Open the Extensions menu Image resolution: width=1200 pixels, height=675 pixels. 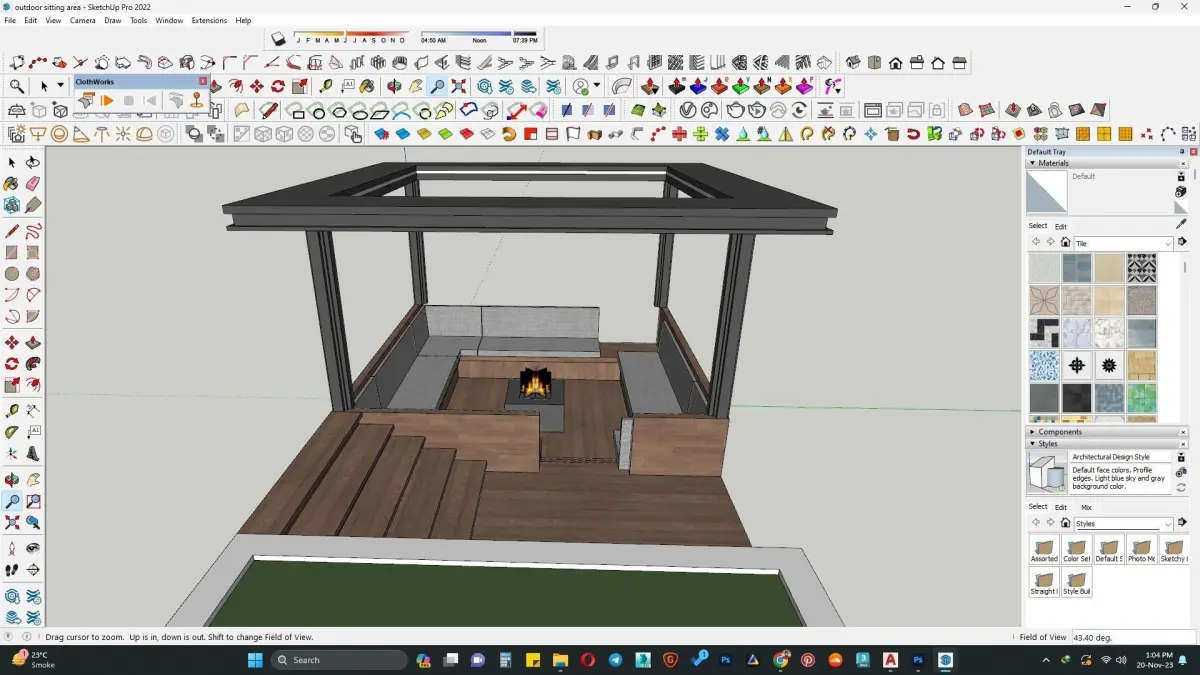click(x=209, y=20)
